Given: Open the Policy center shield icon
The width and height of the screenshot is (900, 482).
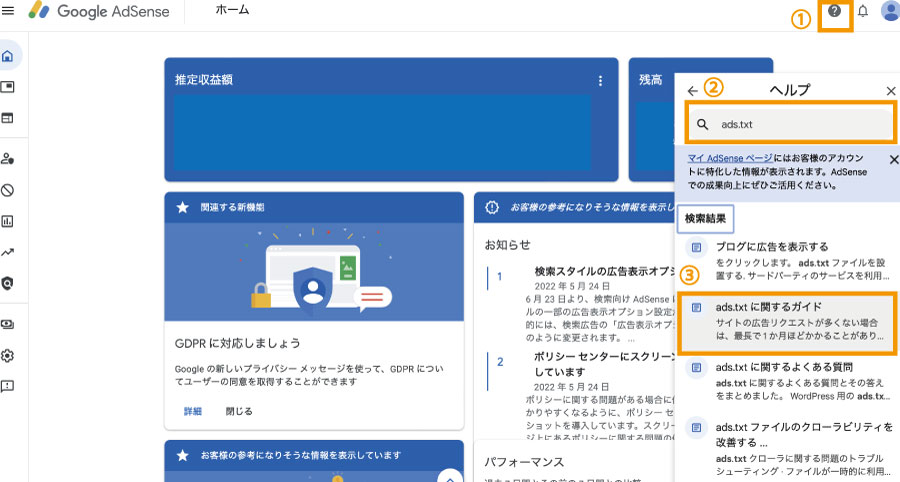Looking at the screenshot, I should click(x=7, y=283).
